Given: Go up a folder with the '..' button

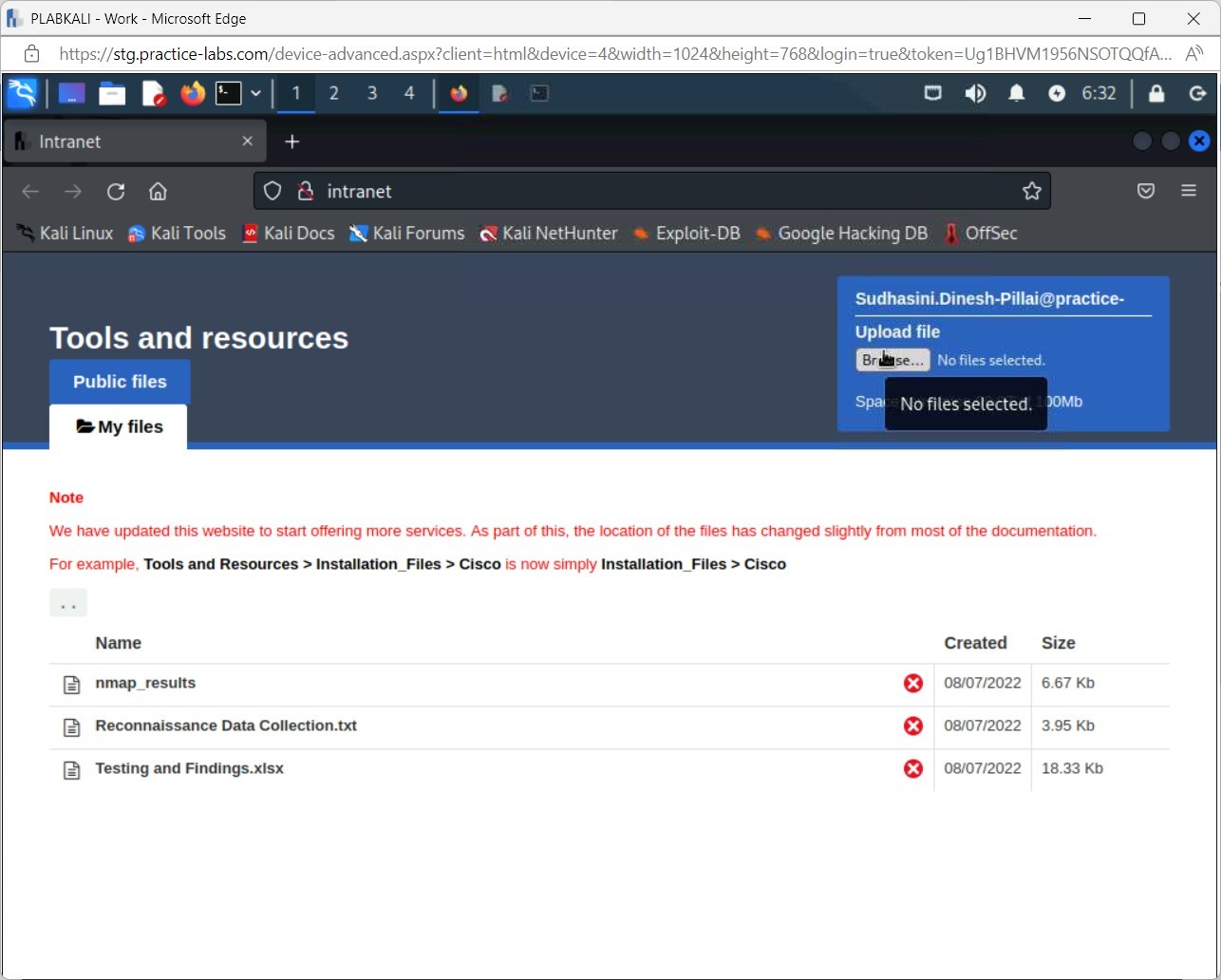Looking at the screenshot, I should point(68,603).
